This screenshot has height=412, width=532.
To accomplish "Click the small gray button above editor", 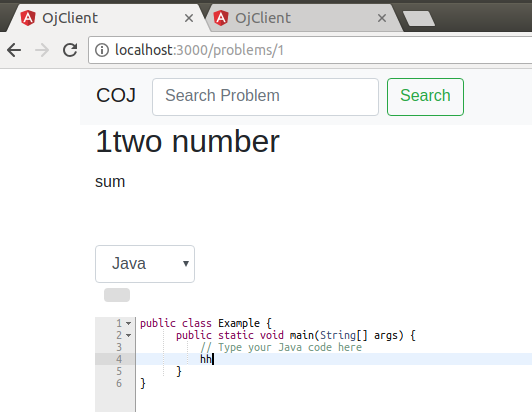I will (117, 295).
